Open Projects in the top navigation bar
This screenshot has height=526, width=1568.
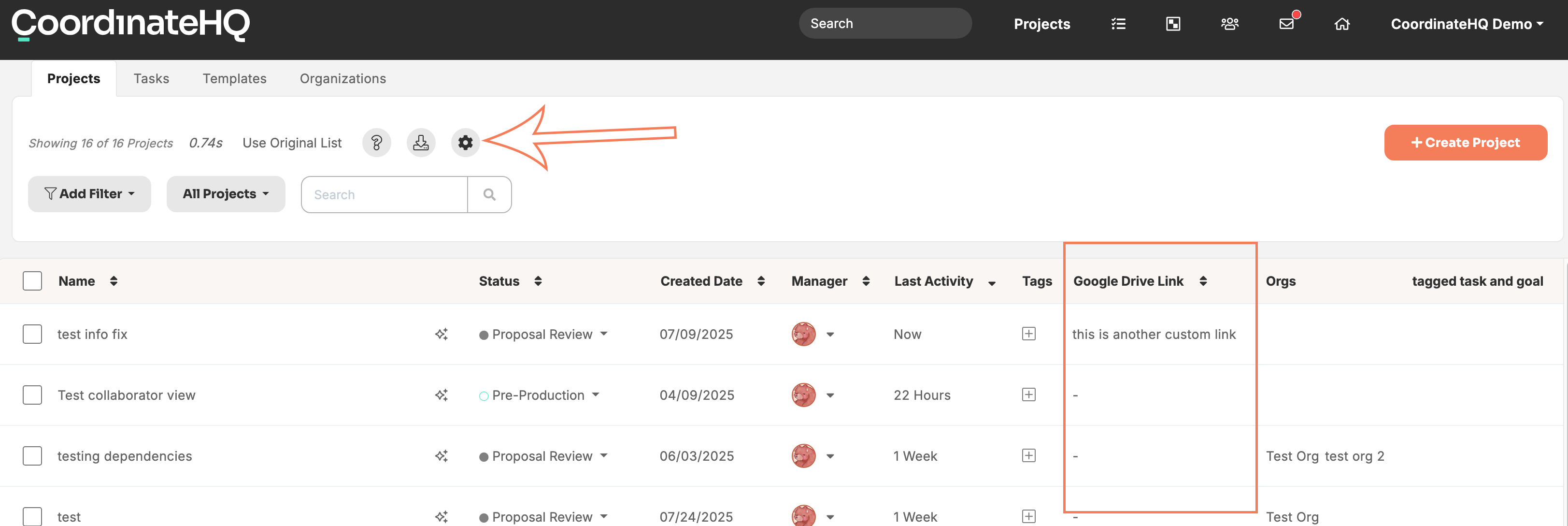[x=1042, y=24]
